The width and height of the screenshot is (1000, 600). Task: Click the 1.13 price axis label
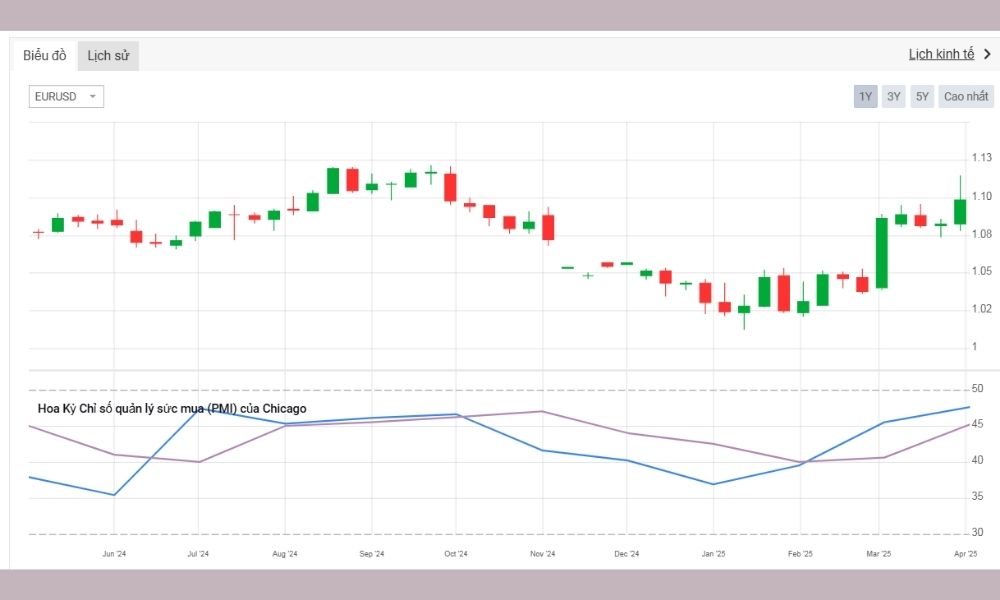click(x=984, y=158)
